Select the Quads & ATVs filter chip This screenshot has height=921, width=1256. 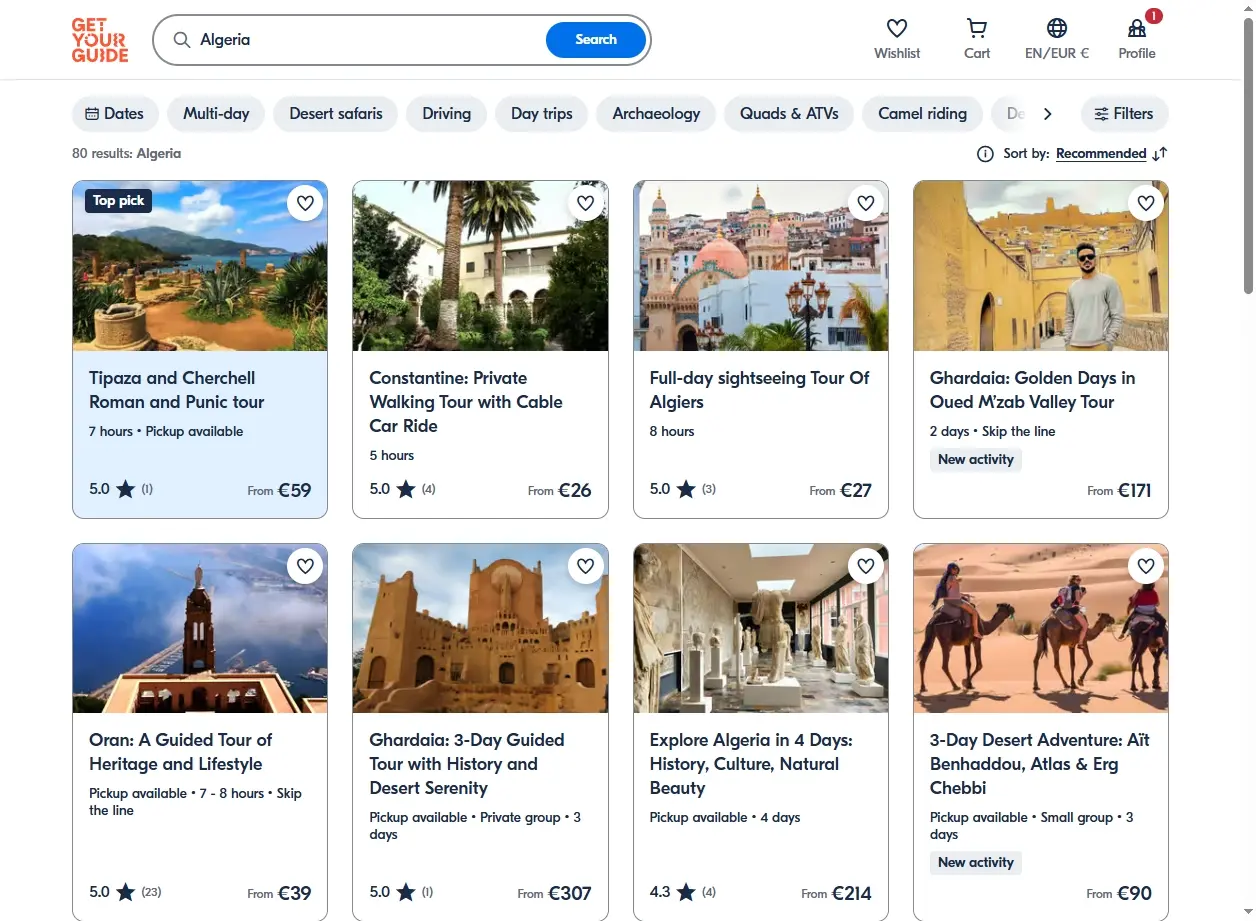tap(789, 113)
